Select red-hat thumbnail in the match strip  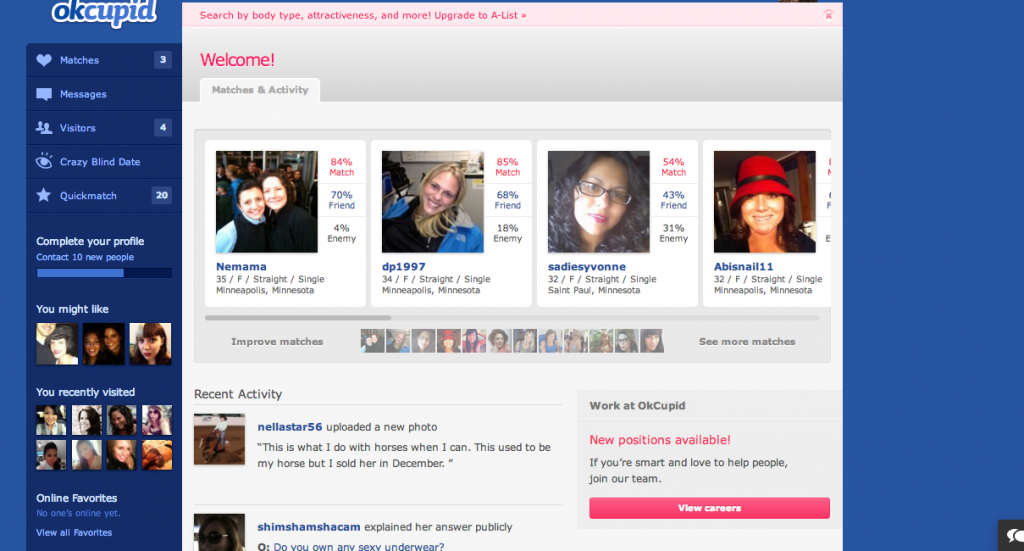[x=449, y=341]
